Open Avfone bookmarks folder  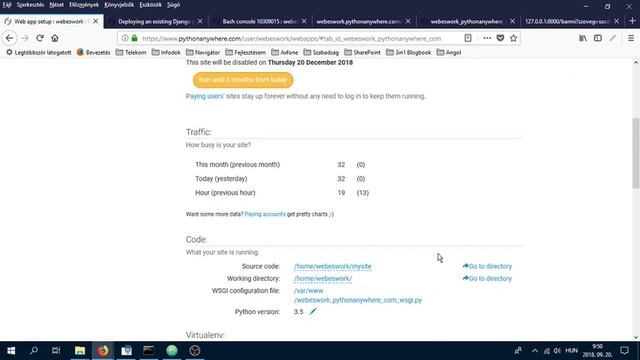(284, 52)
